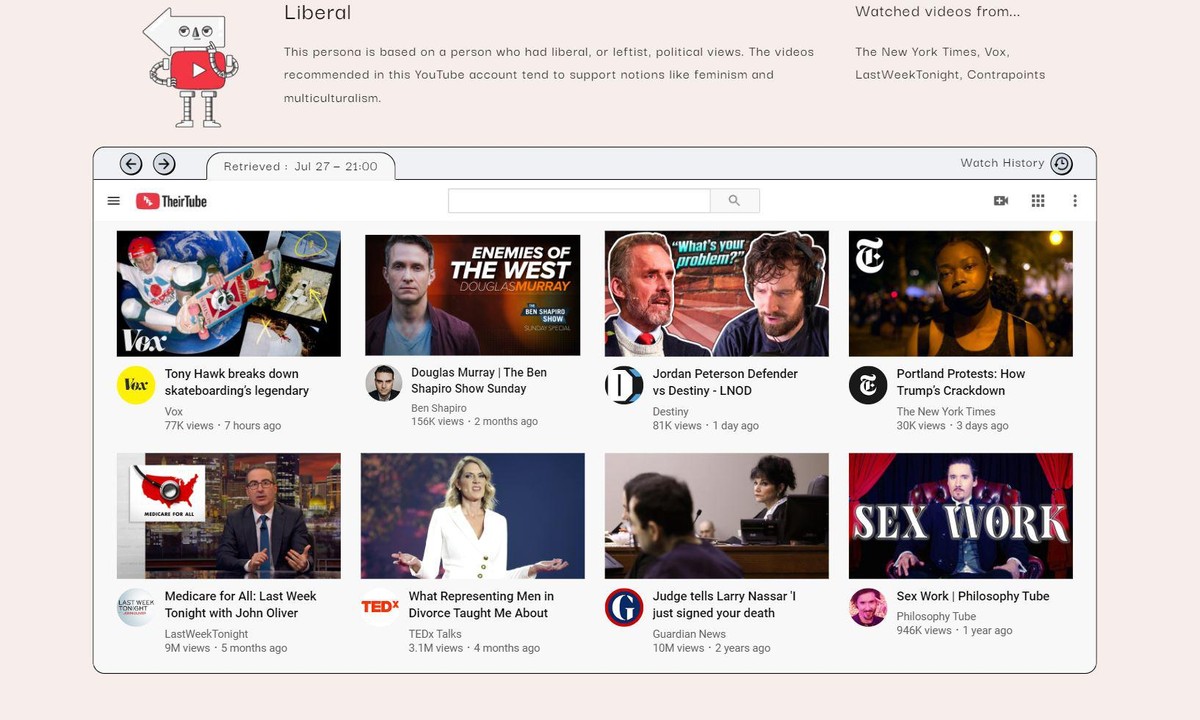Click the Portland Protests video title
Screen dimensions: 1200x720
pos(961,382)
